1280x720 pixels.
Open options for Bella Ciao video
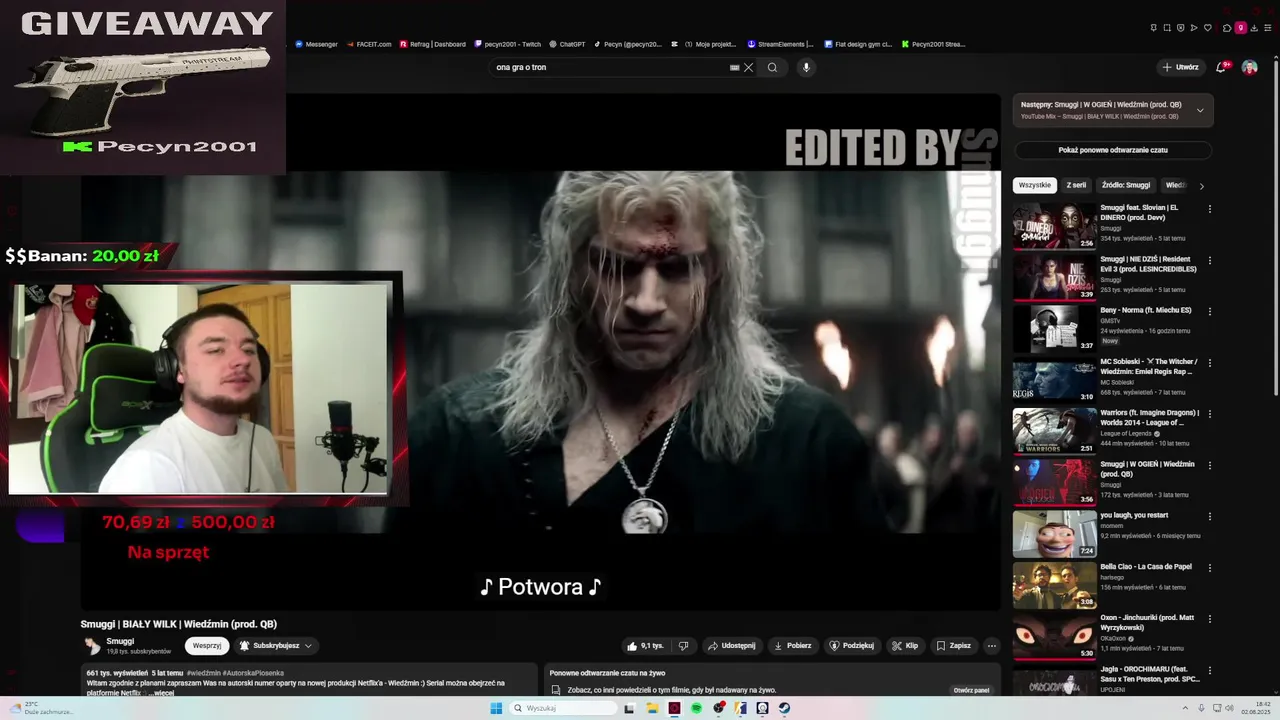click(1209, 568)
